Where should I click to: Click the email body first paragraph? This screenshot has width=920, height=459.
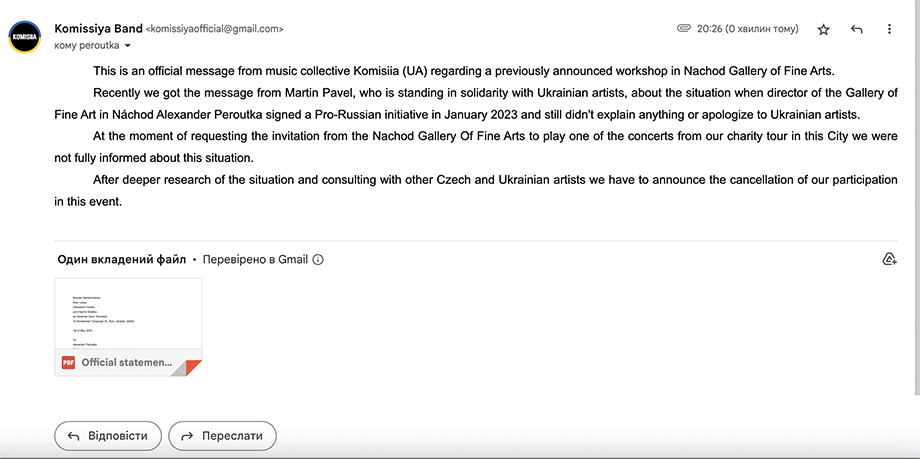464,72
